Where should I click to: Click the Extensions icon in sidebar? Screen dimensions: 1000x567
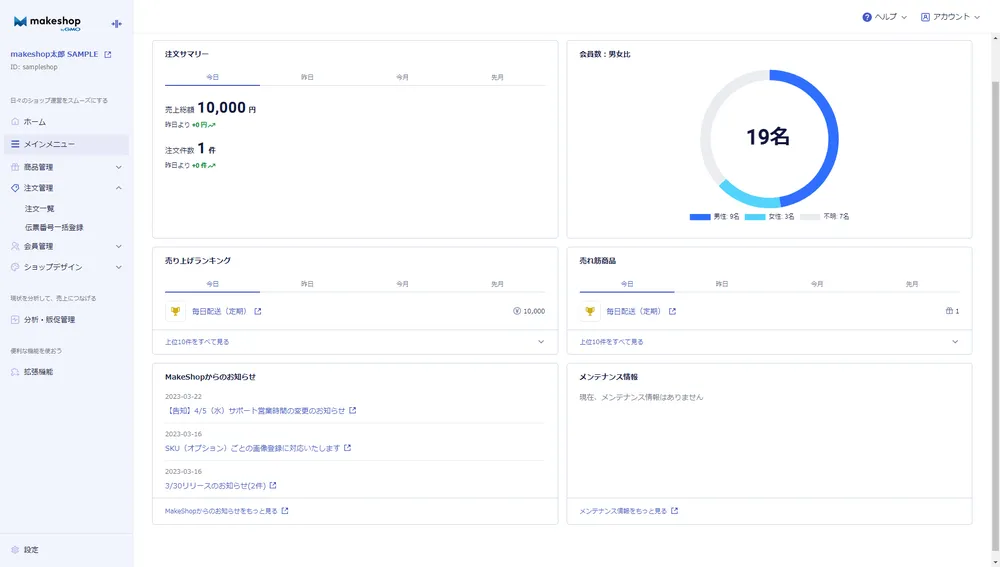point(15,372)
